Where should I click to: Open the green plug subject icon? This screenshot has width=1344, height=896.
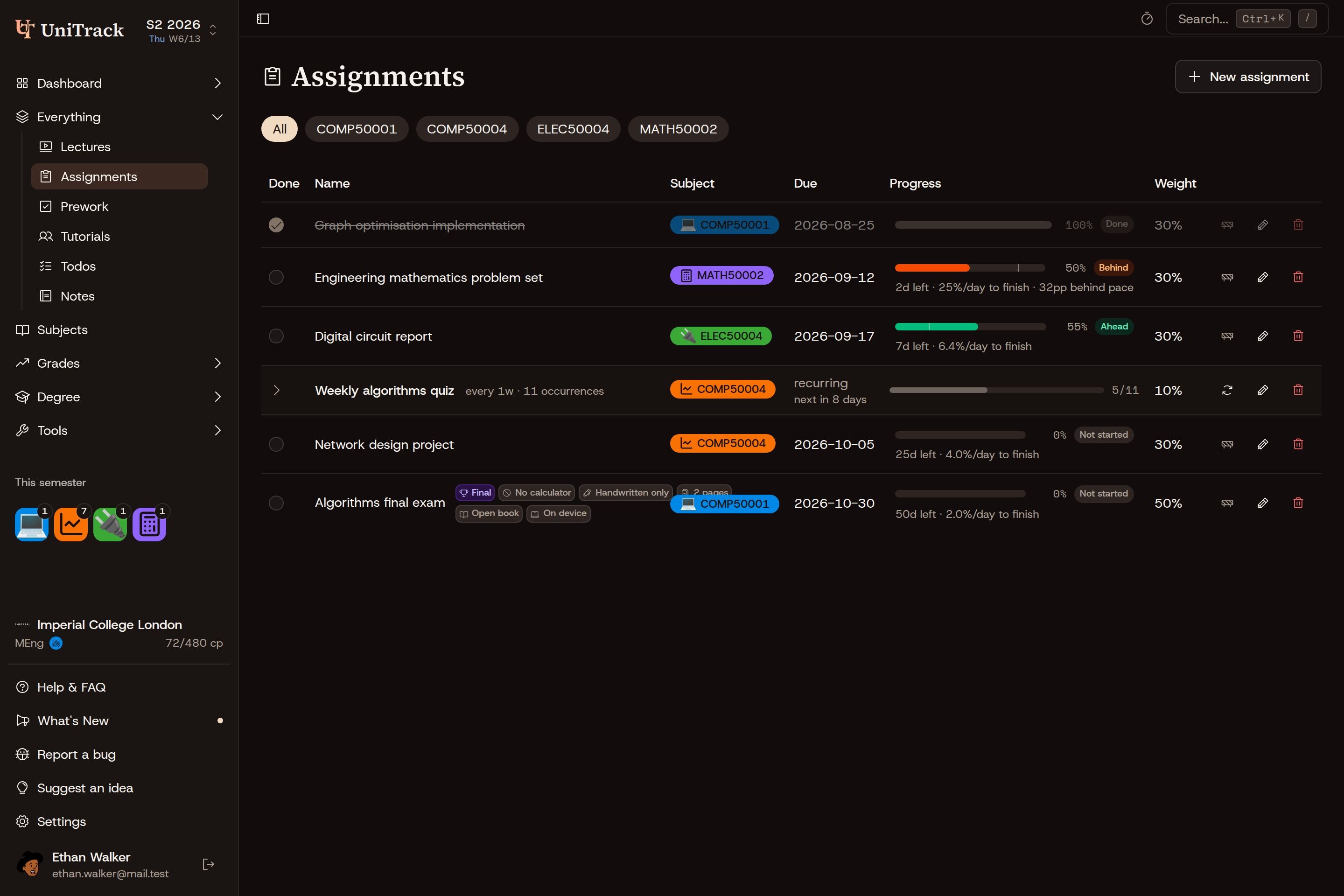(110, 524)
